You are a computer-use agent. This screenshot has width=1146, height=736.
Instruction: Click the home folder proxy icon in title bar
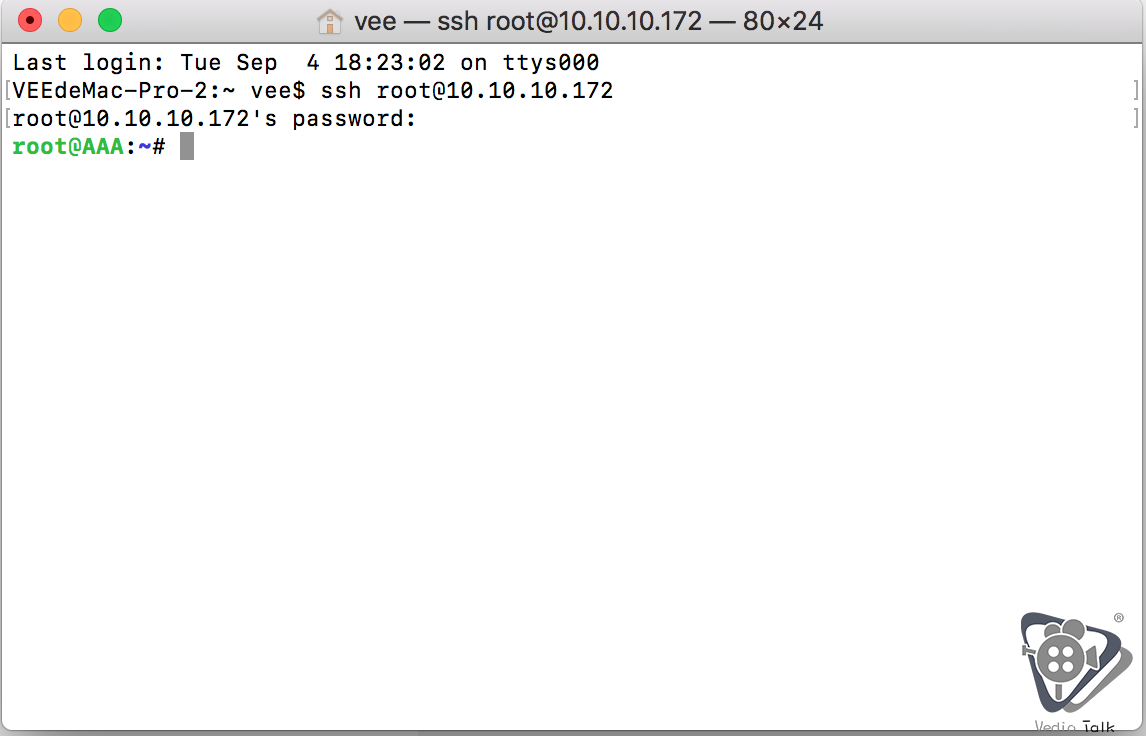pyautogui.click(x=330, y=21)
